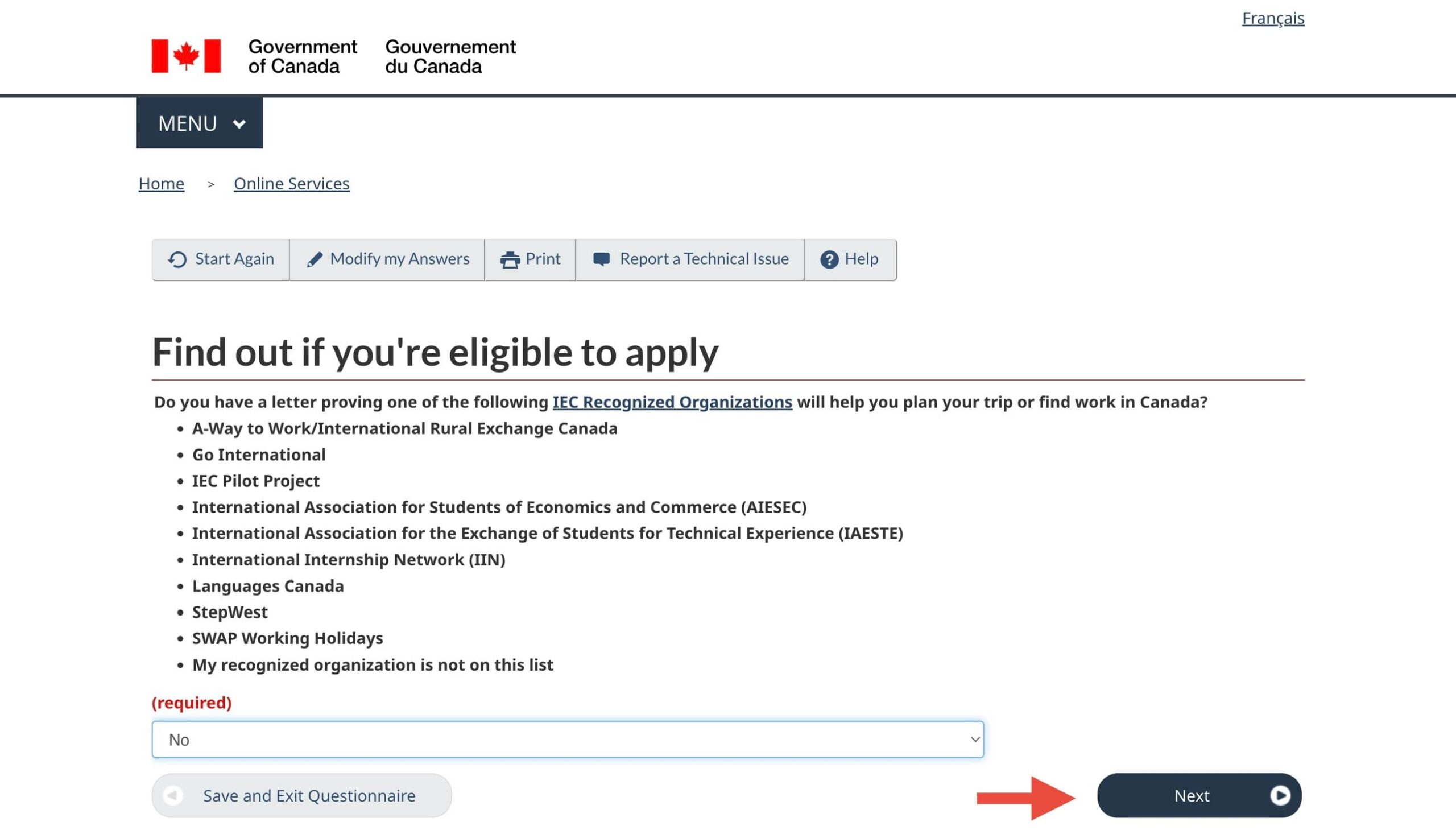Click the Start Again refresh icon
This screenshot has width=1456, height=830.
(177, 260)
